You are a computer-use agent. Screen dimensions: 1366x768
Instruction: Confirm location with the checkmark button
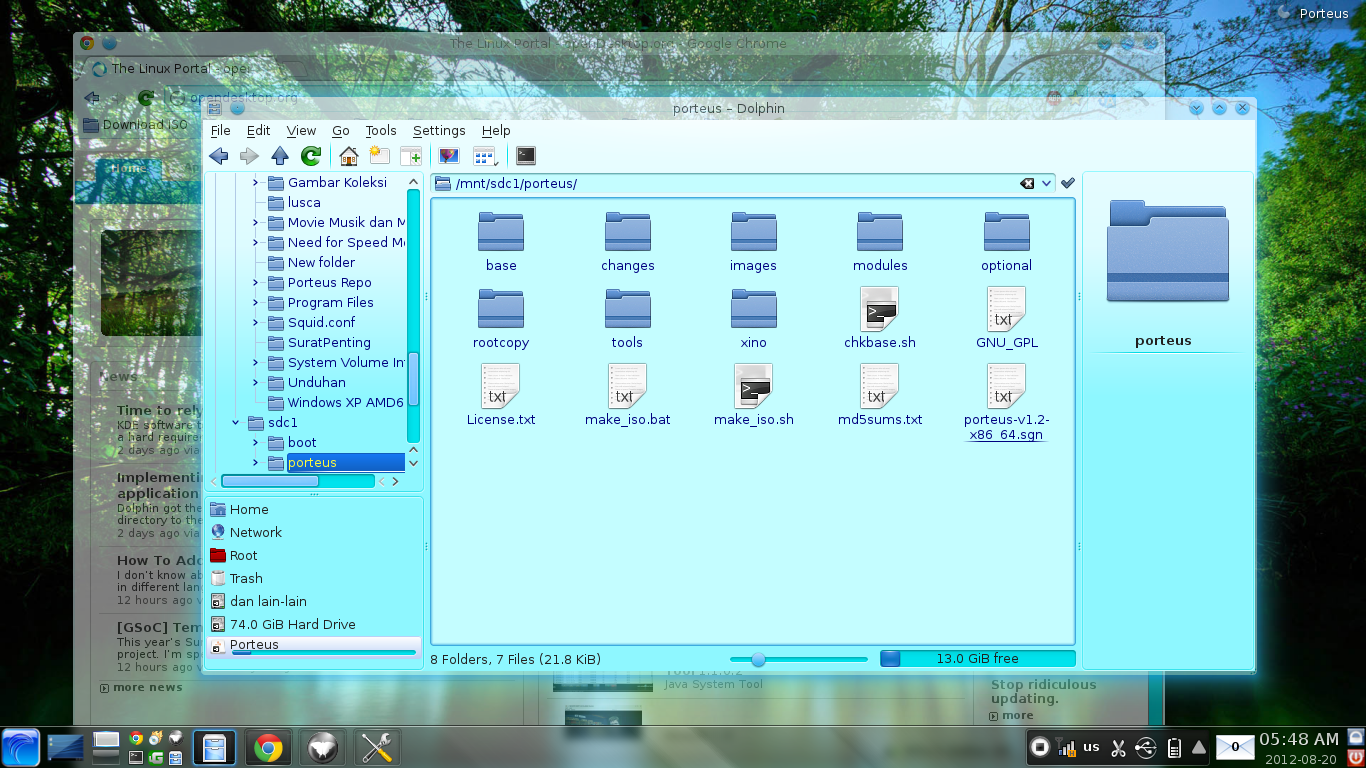coord(1068,183)
